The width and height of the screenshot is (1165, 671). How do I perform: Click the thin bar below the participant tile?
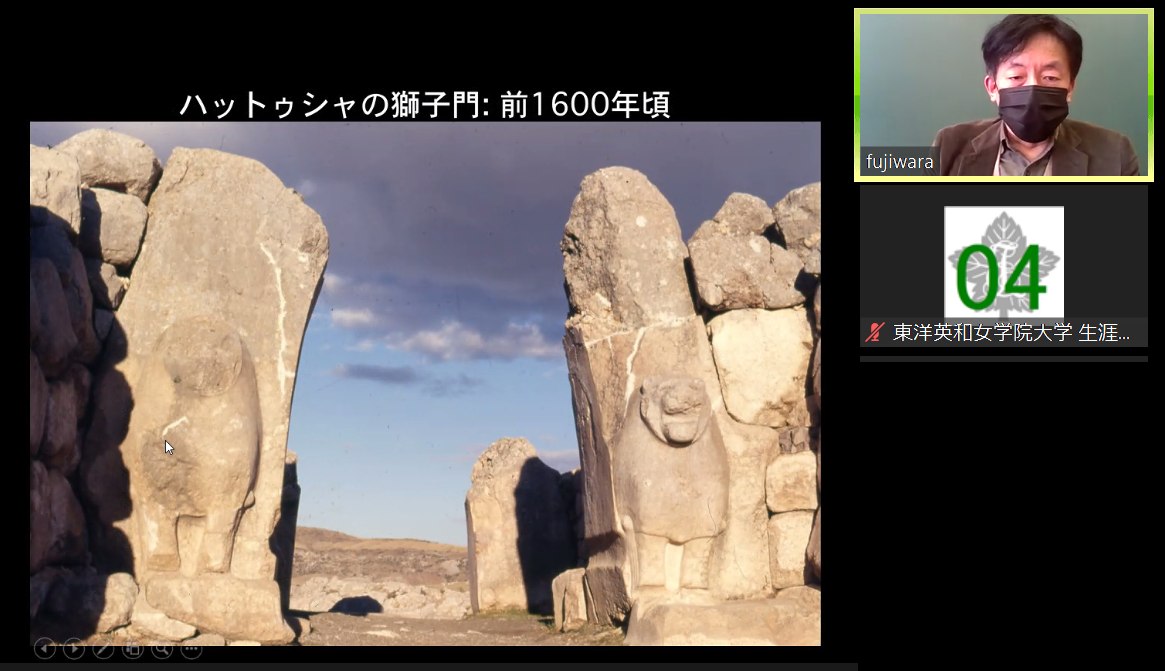coord(1003,359)
